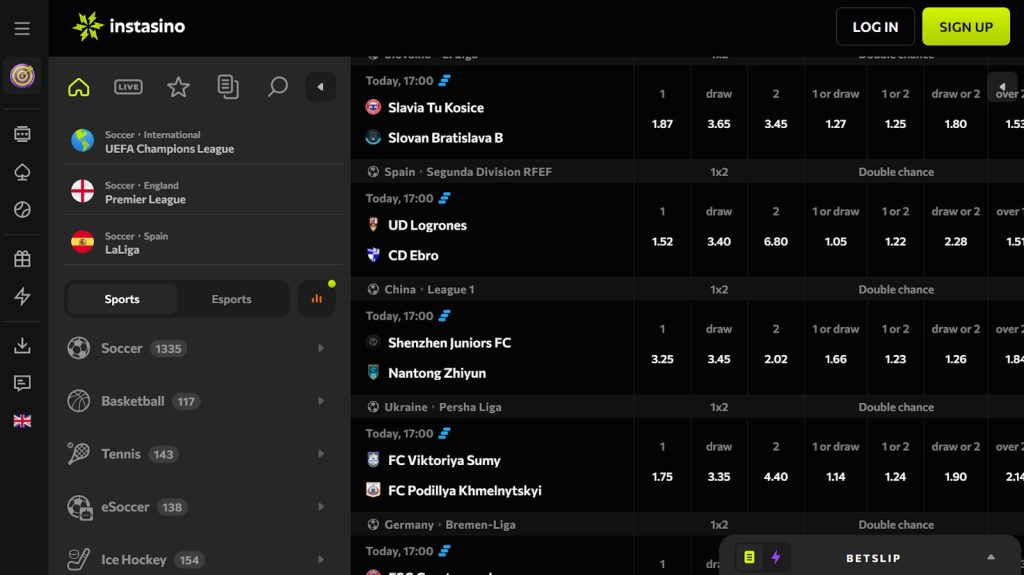
Task: Toggle the quick bet lightning button
Action: 775,557
